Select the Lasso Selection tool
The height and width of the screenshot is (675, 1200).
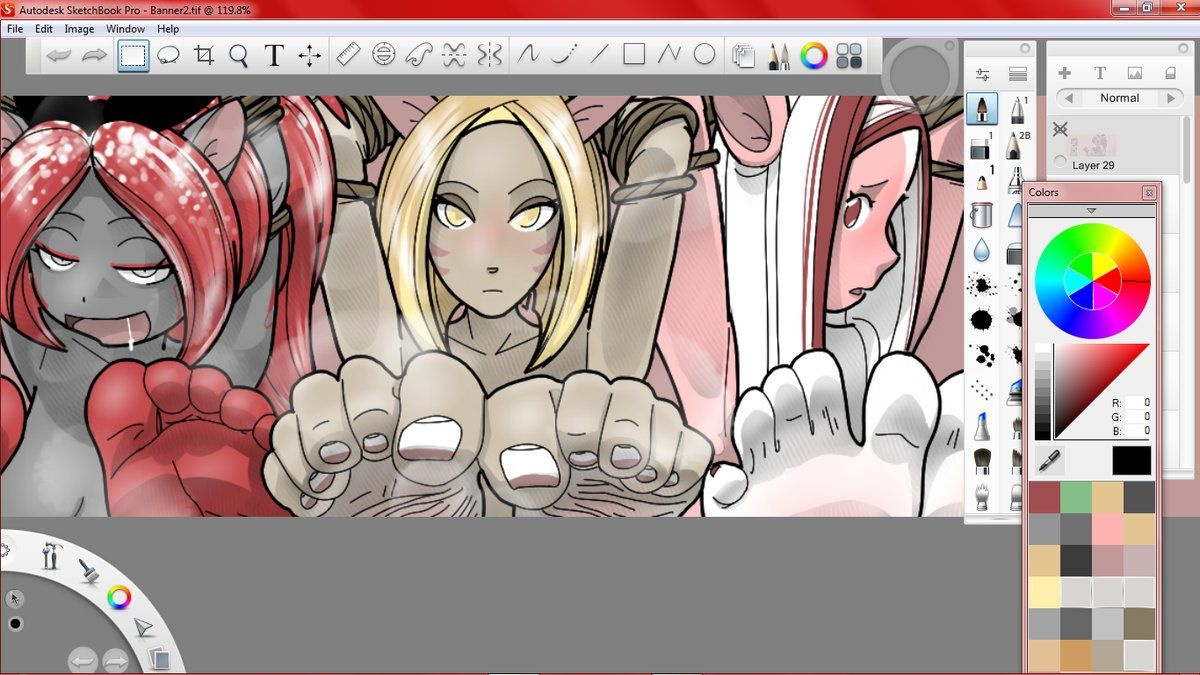coord(168,55)
